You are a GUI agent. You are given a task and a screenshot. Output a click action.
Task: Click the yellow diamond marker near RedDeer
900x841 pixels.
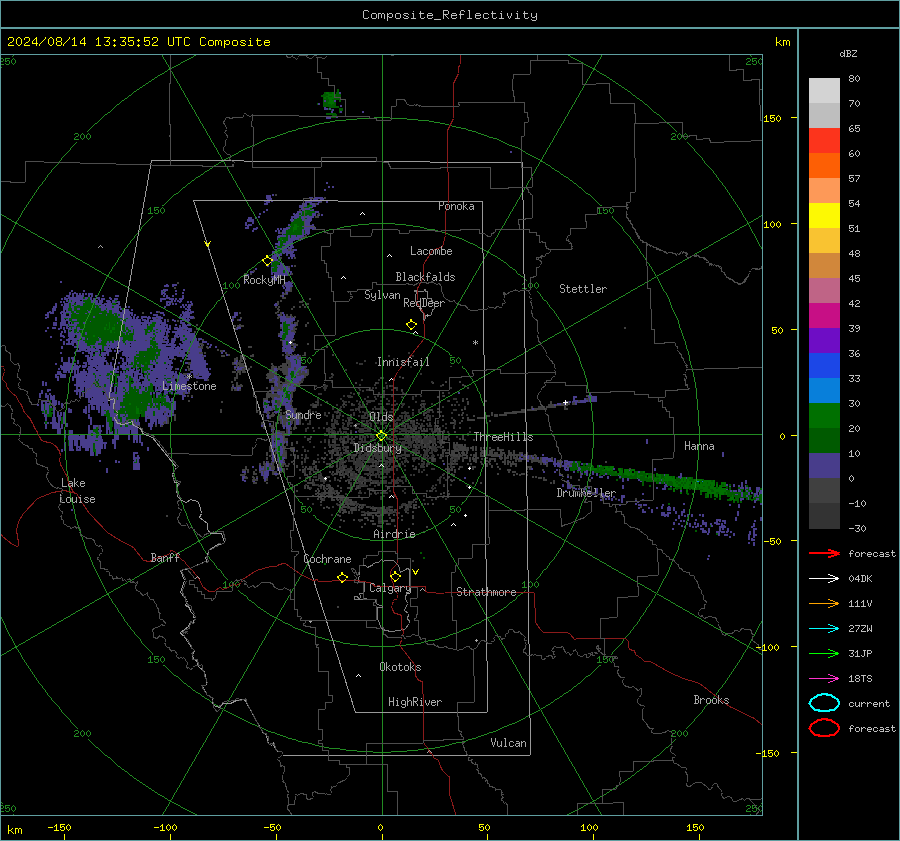tap(411, 325)
